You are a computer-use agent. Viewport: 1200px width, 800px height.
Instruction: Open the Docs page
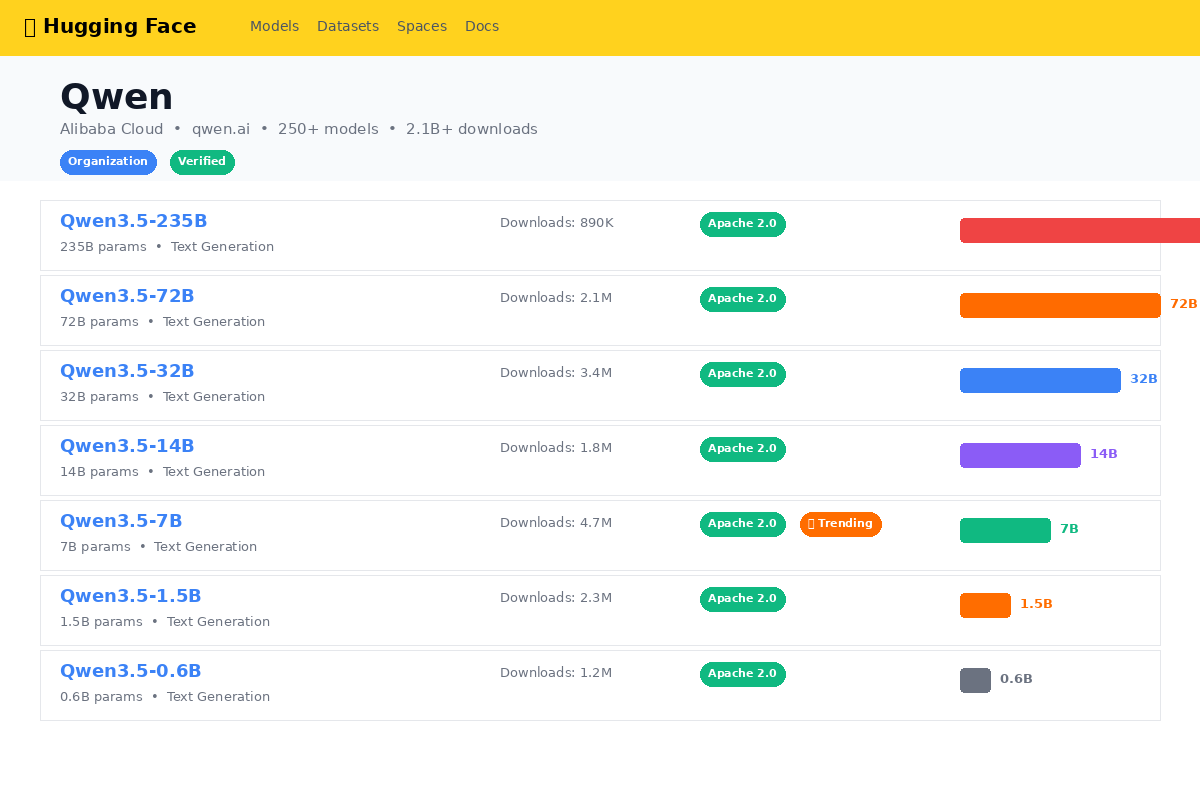[x=481, y=27]
